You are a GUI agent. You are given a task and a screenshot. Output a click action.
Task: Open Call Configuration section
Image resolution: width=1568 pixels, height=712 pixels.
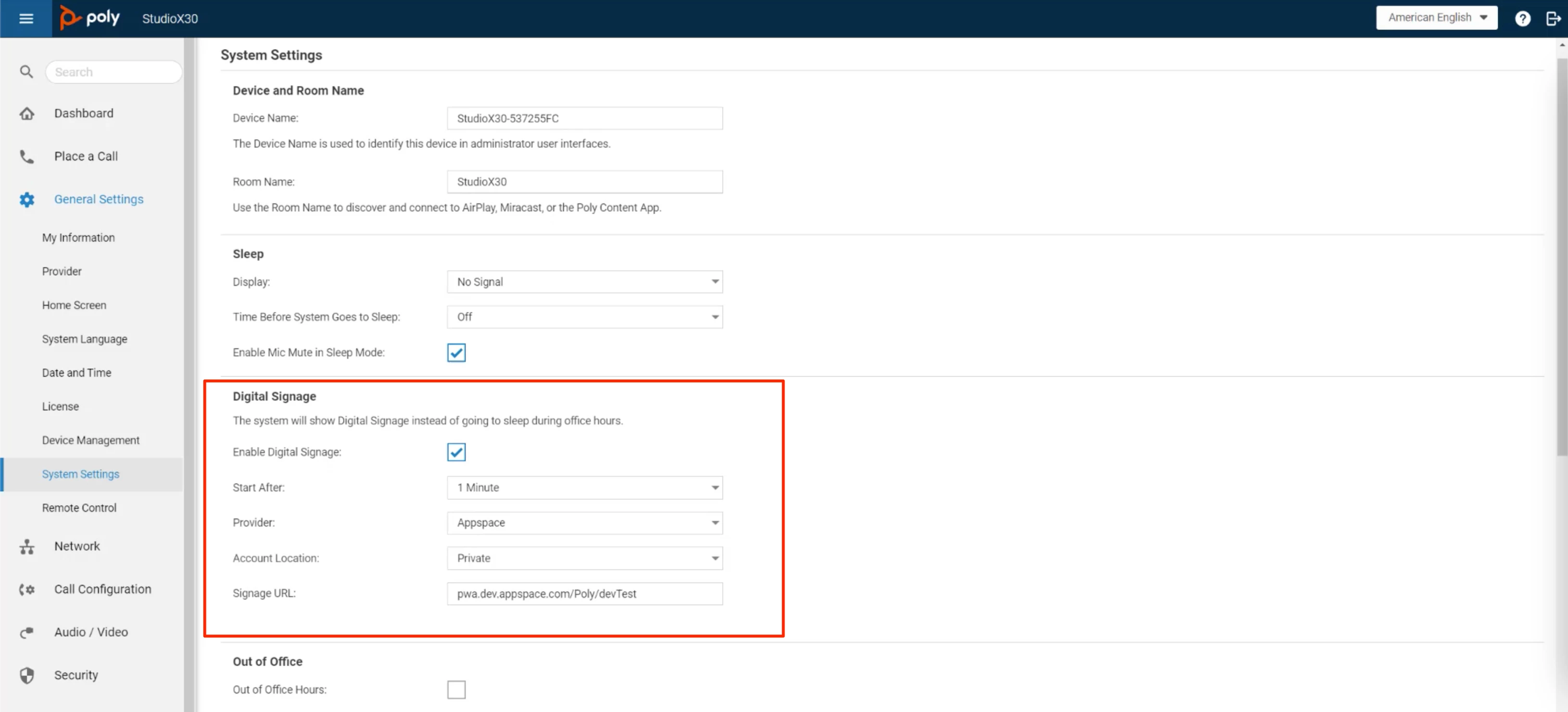pyautogui.click(x=102, y=589)
